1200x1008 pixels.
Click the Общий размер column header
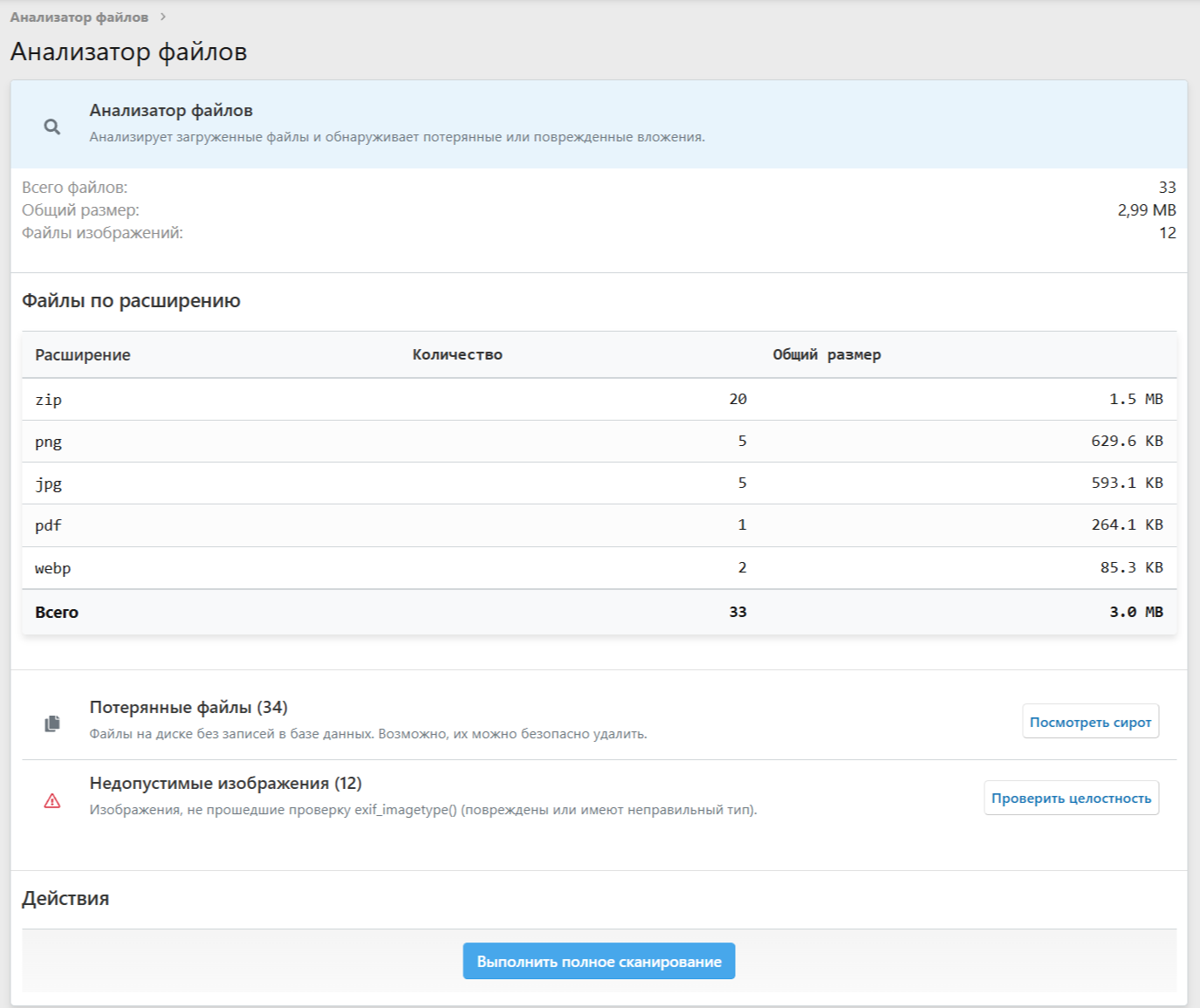click(x=826, y=355)
